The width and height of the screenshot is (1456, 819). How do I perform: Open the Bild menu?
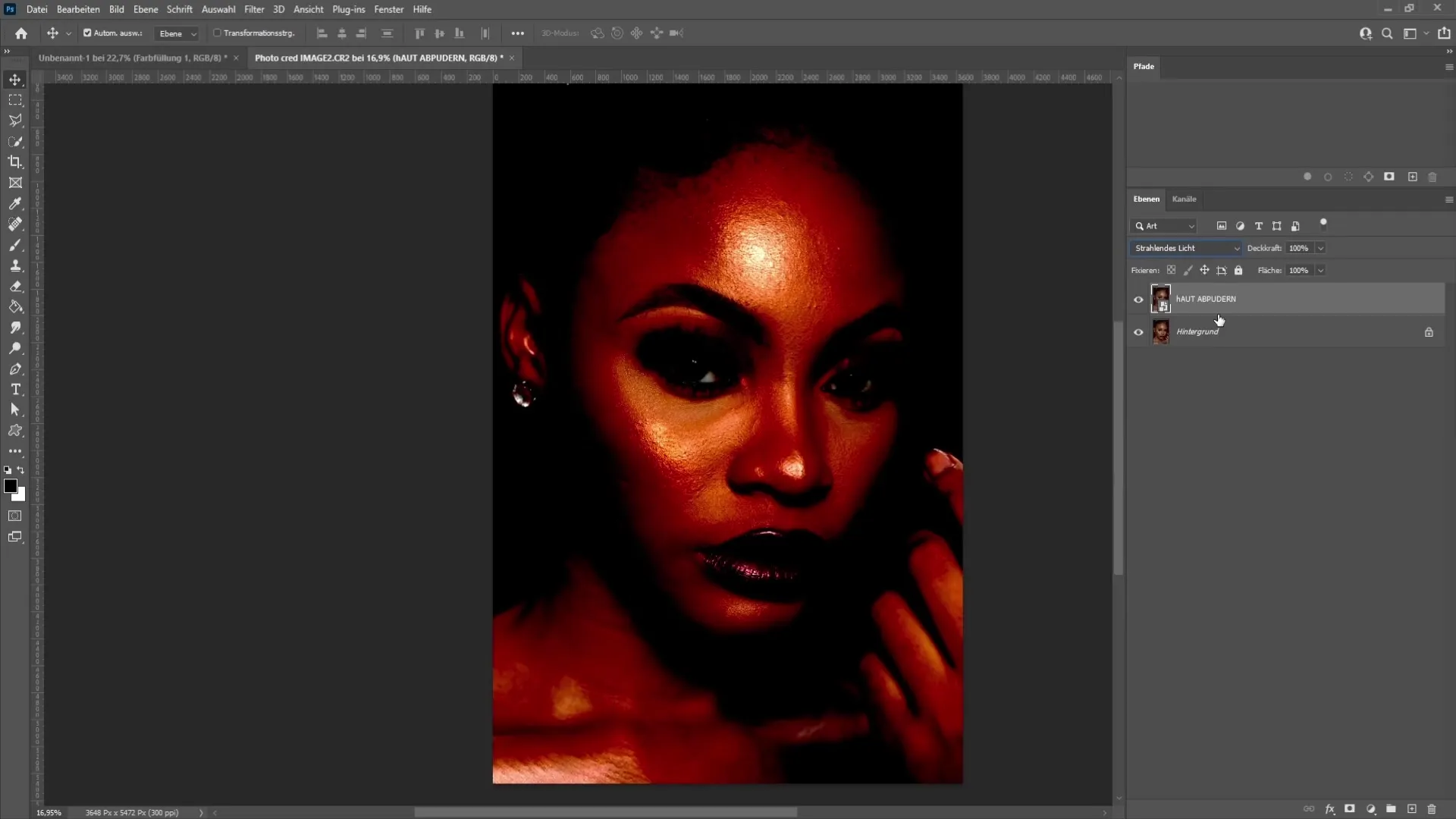tap(116, 9)
